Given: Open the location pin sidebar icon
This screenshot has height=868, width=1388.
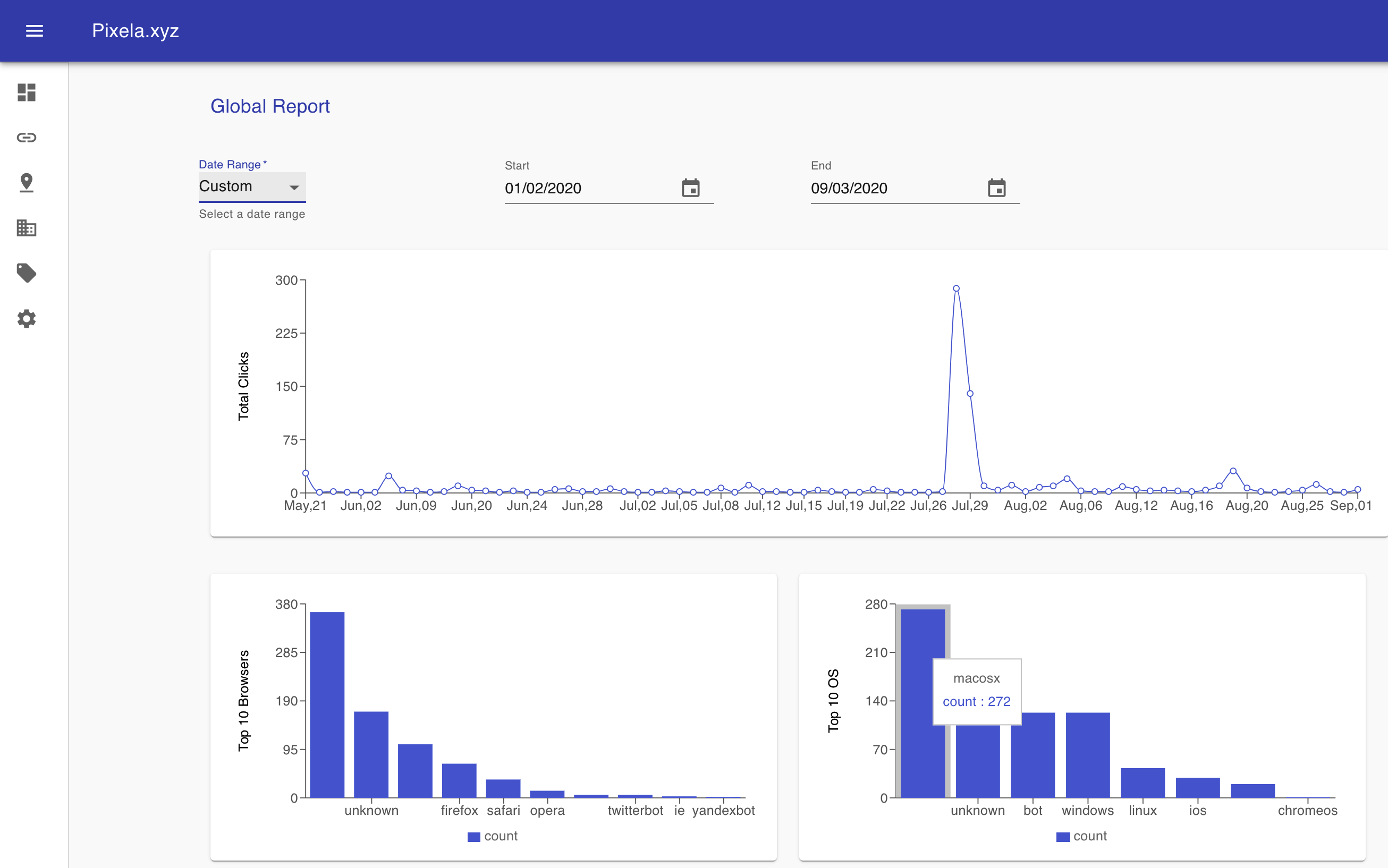Looking at the screenshot, I should pos(27,183).
